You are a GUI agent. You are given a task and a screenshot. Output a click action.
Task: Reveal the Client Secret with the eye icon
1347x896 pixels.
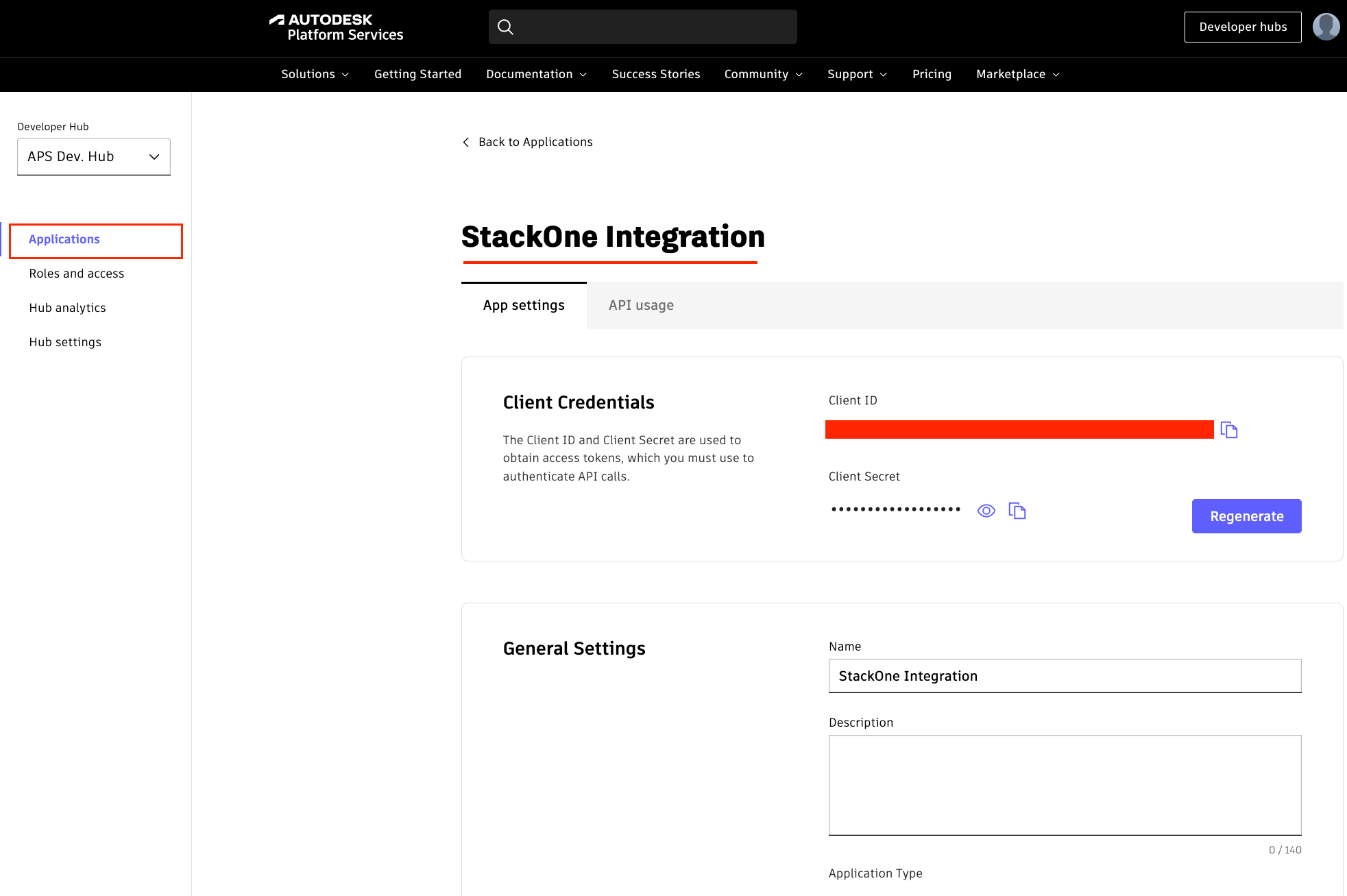click(986, 511)
